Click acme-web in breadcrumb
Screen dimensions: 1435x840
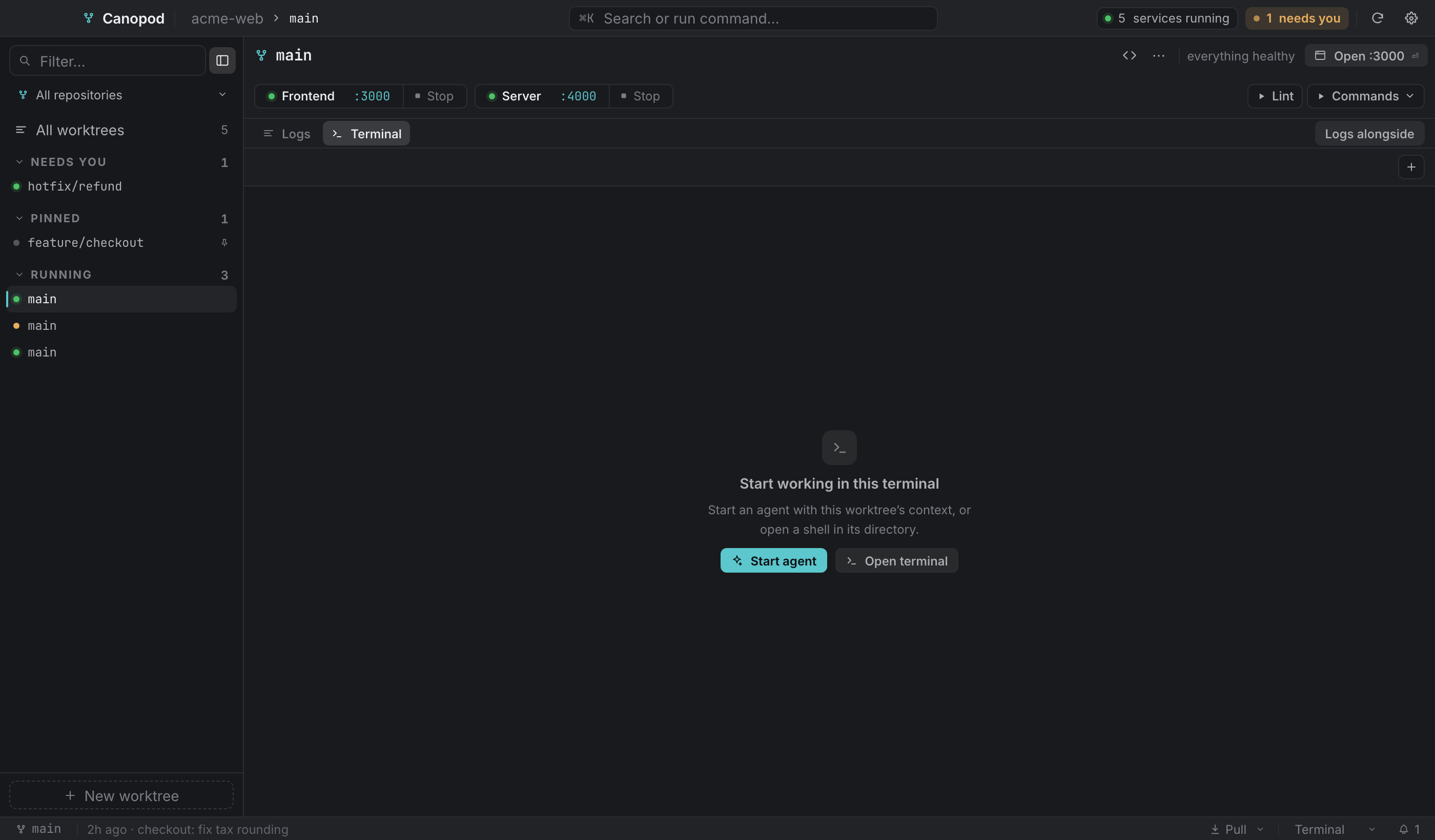coord(227,18)
